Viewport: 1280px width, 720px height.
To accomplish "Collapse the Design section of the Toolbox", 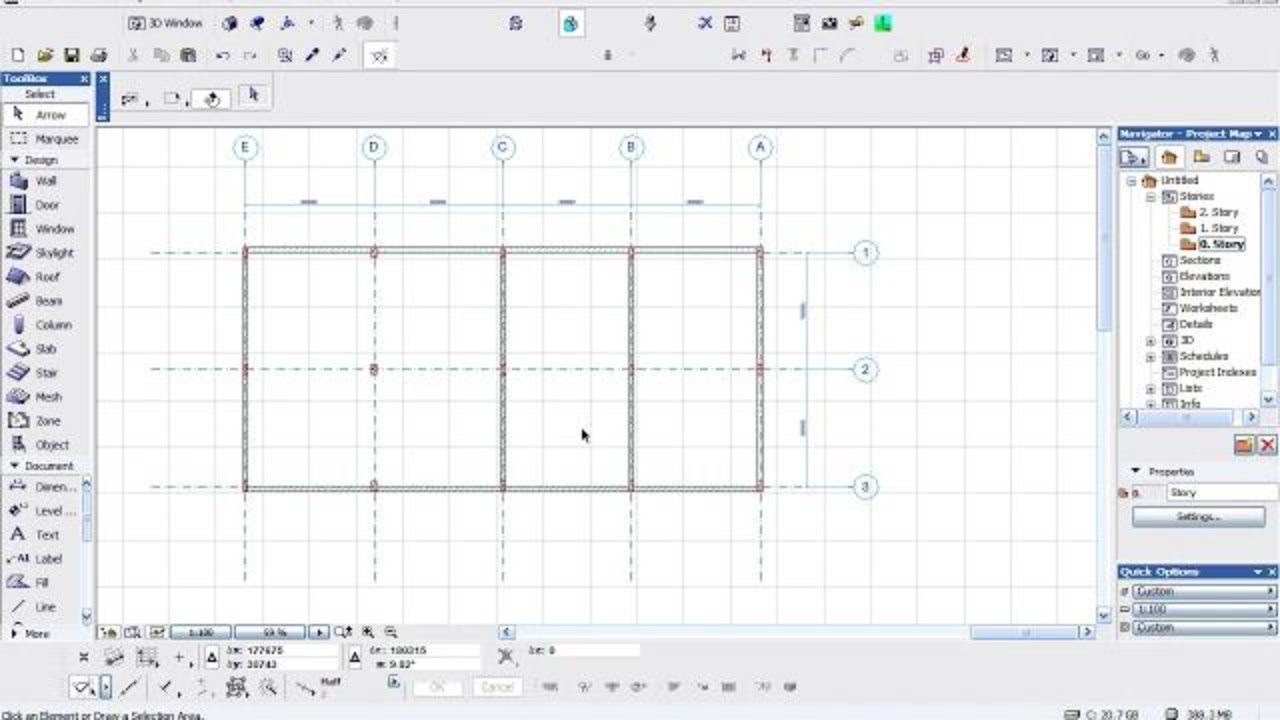I will point(15,160).
